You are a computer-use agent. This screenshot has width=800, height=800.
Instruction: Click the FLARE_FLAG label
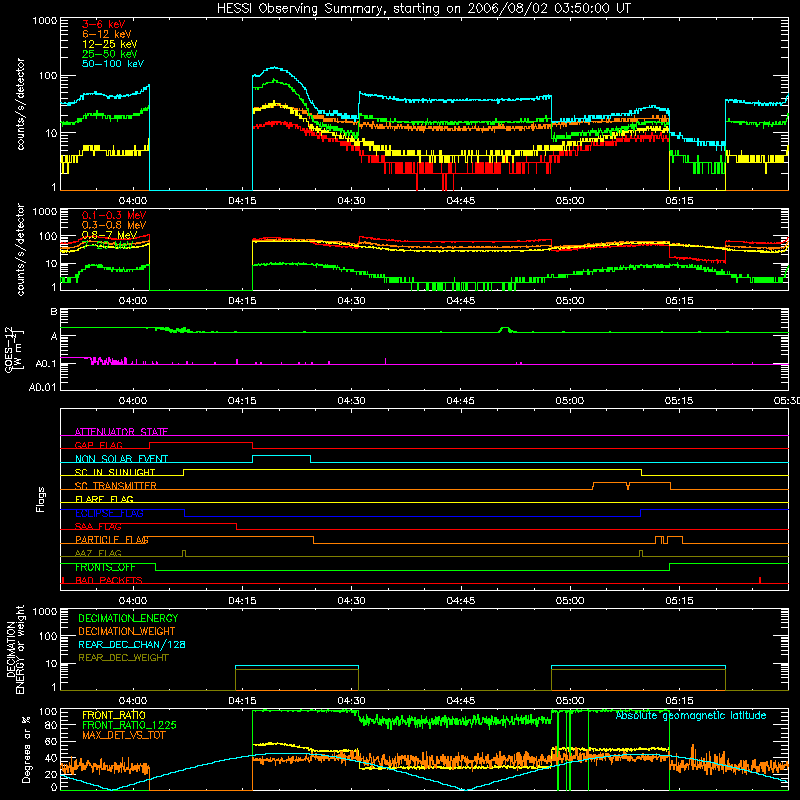(104, 499)
